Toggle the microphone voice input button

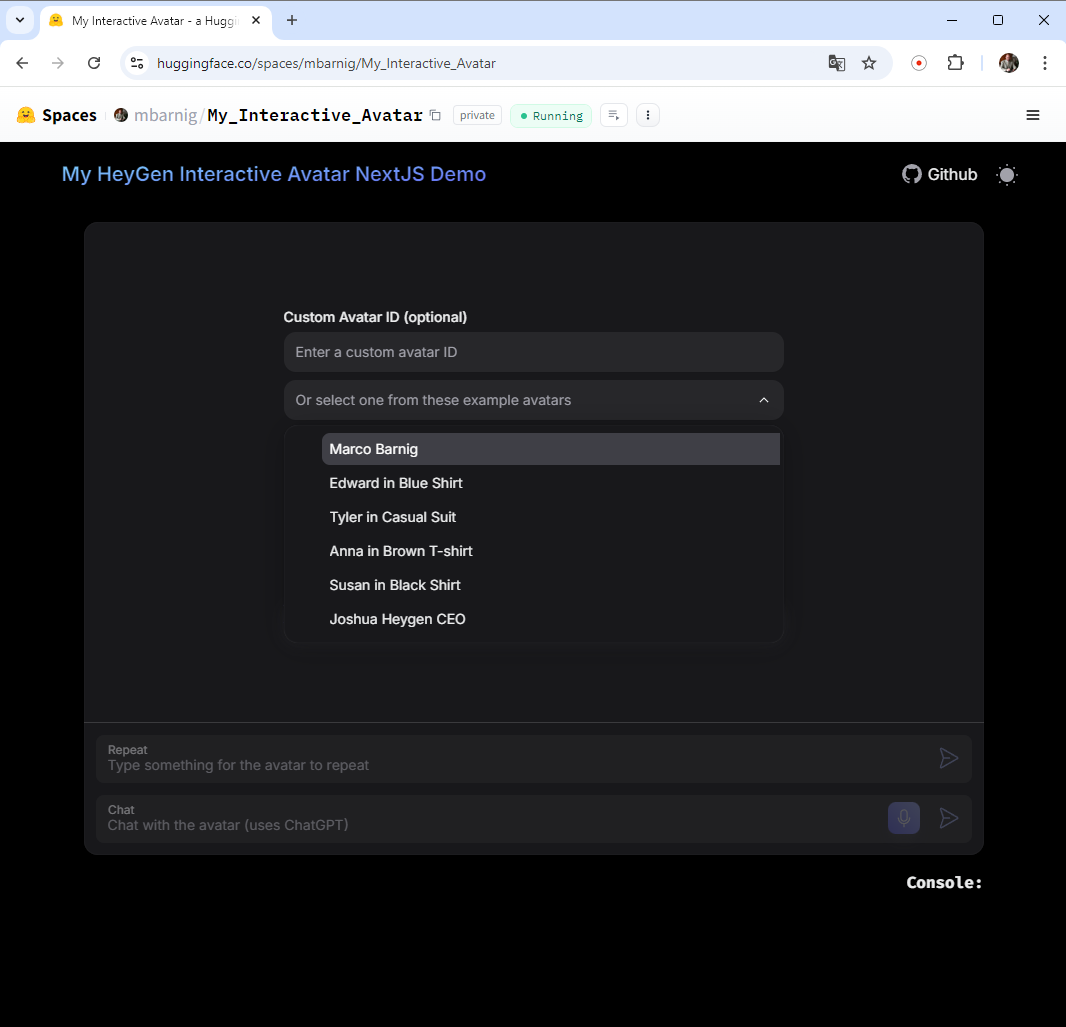[x=904, y=818]
